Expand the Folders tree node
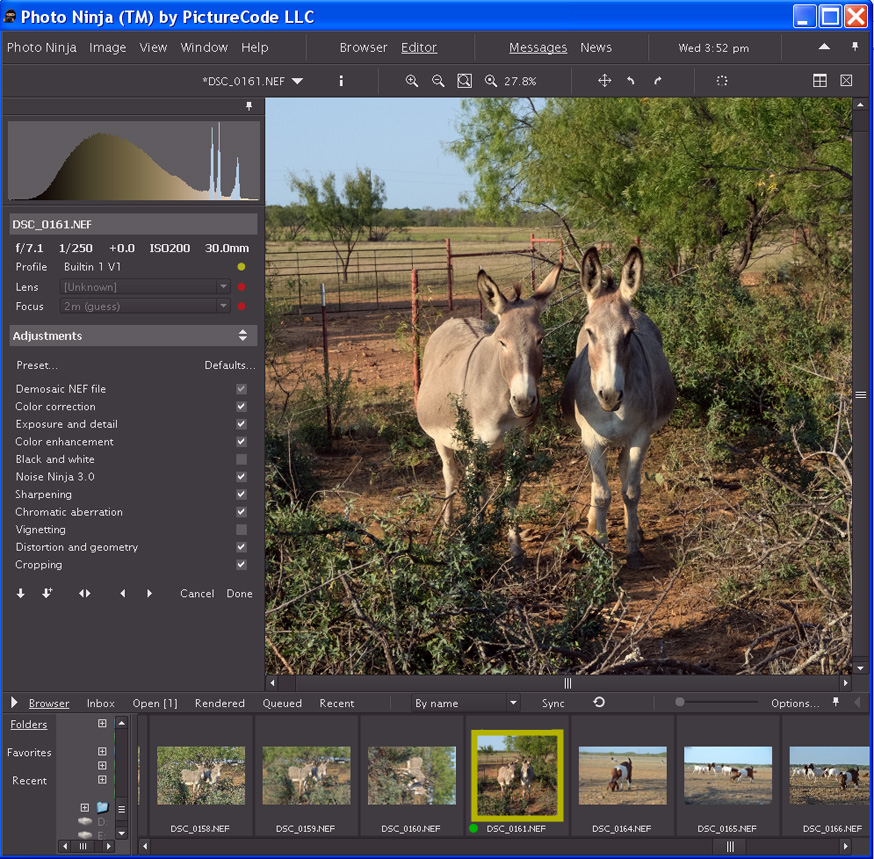This screenshot has width=874, height=859. pos(102,723)
